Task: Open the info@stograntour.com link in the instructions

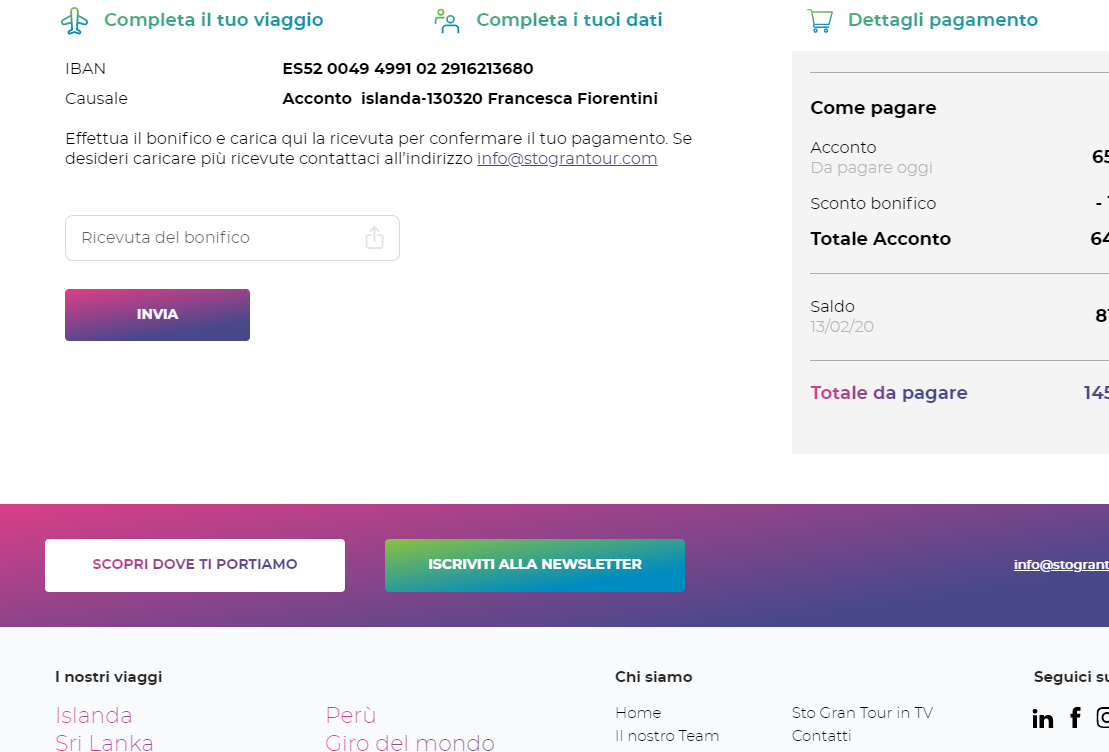Action: coord(567,158)
